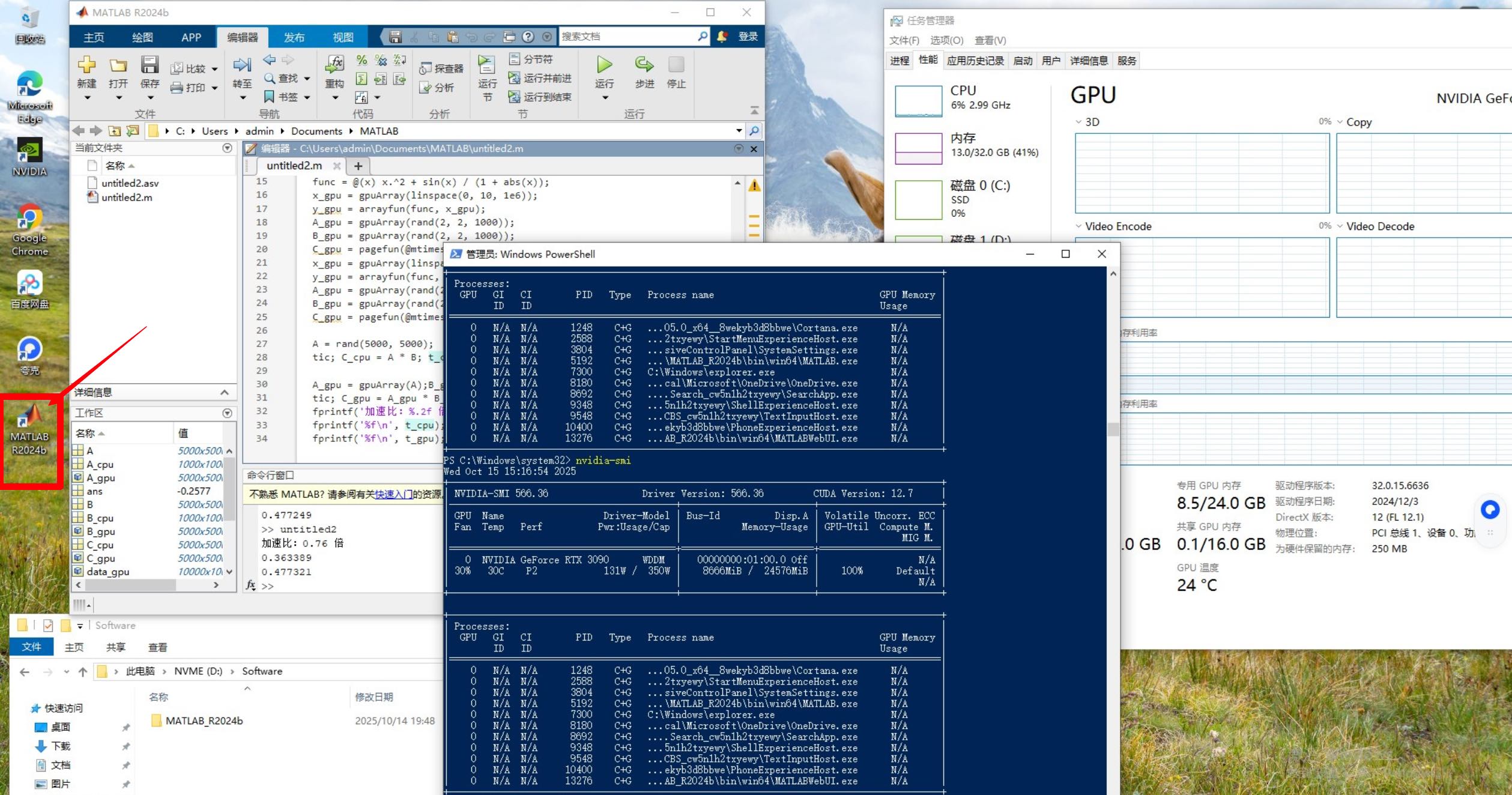Click the green Run (运行) button

604,65
